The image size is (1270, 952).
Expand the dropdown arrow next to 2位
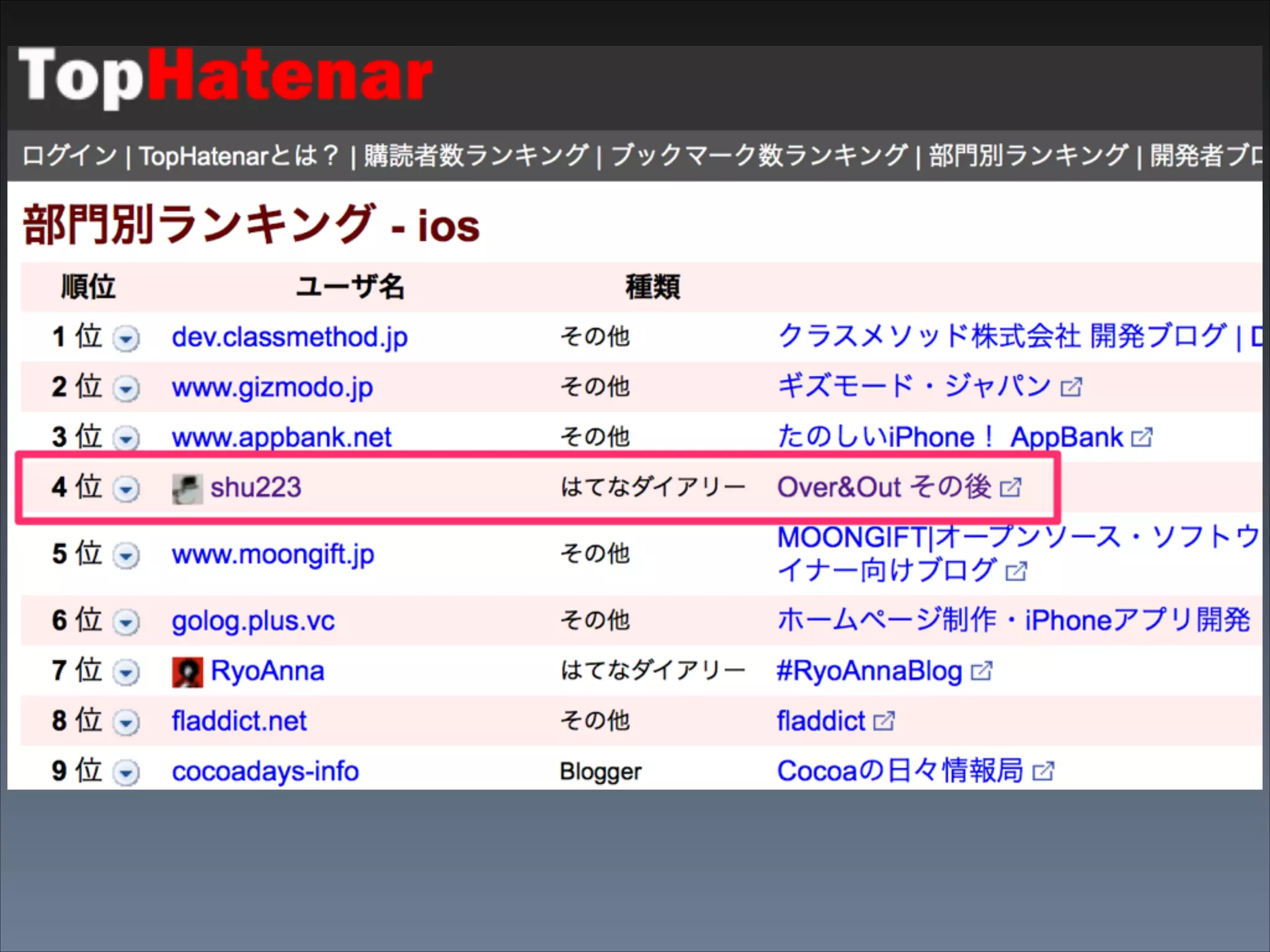coord(126,389)
